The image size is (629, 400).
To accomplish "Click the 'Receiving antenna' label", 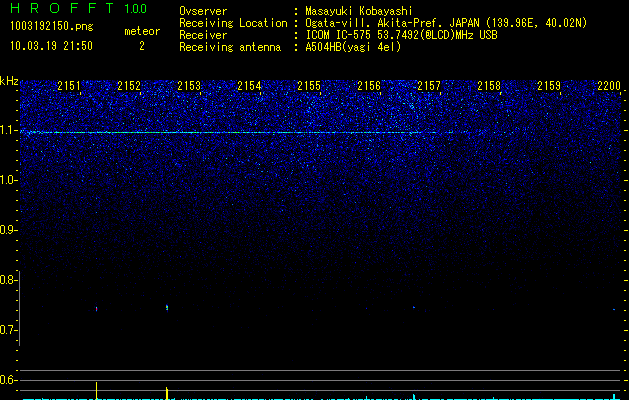I will coord(230,47).
